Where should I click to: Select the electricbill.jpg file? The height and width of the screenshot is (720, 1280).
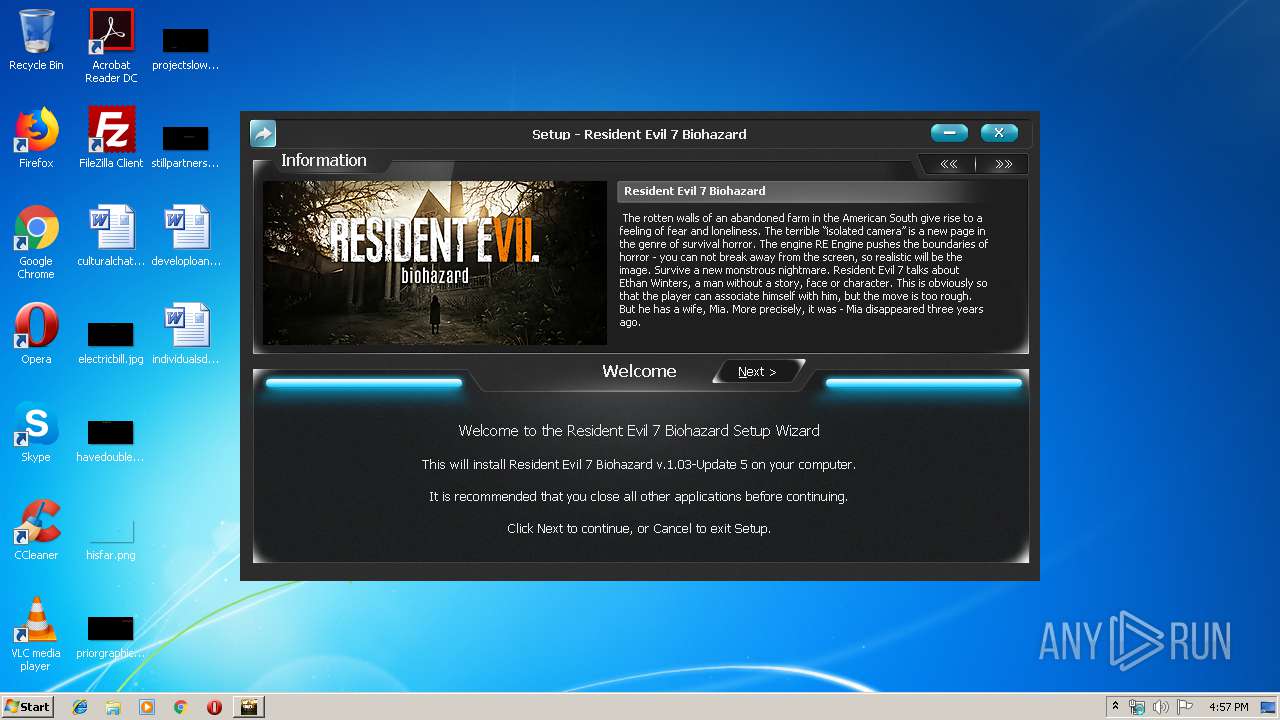point(111,341)
